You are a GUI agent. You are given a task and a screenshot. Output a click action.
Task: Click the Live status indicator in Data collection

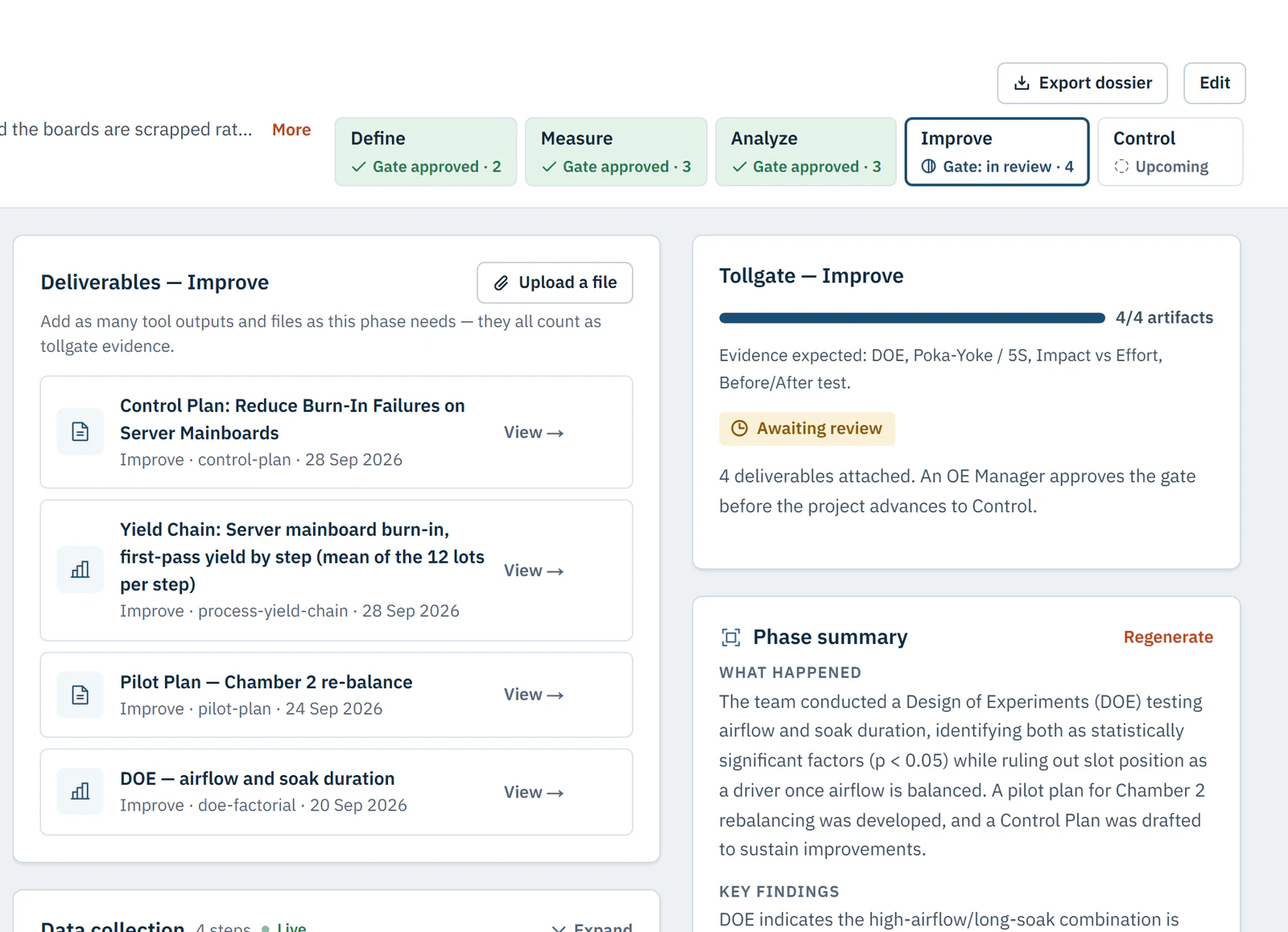click(284, 927)
